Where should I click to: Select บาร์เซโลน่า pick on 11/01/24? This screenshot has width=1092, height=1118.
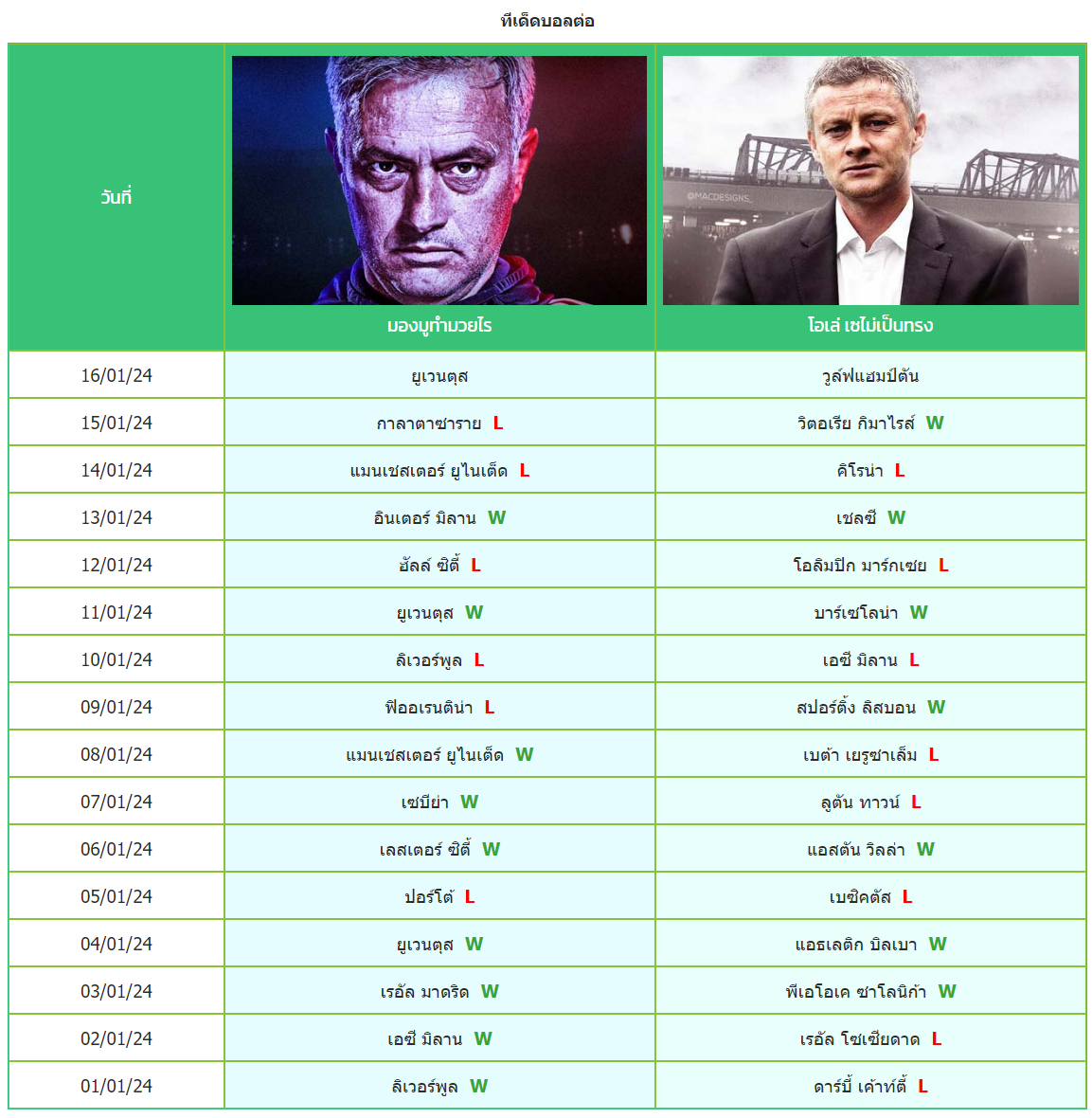tap(856, 613)
